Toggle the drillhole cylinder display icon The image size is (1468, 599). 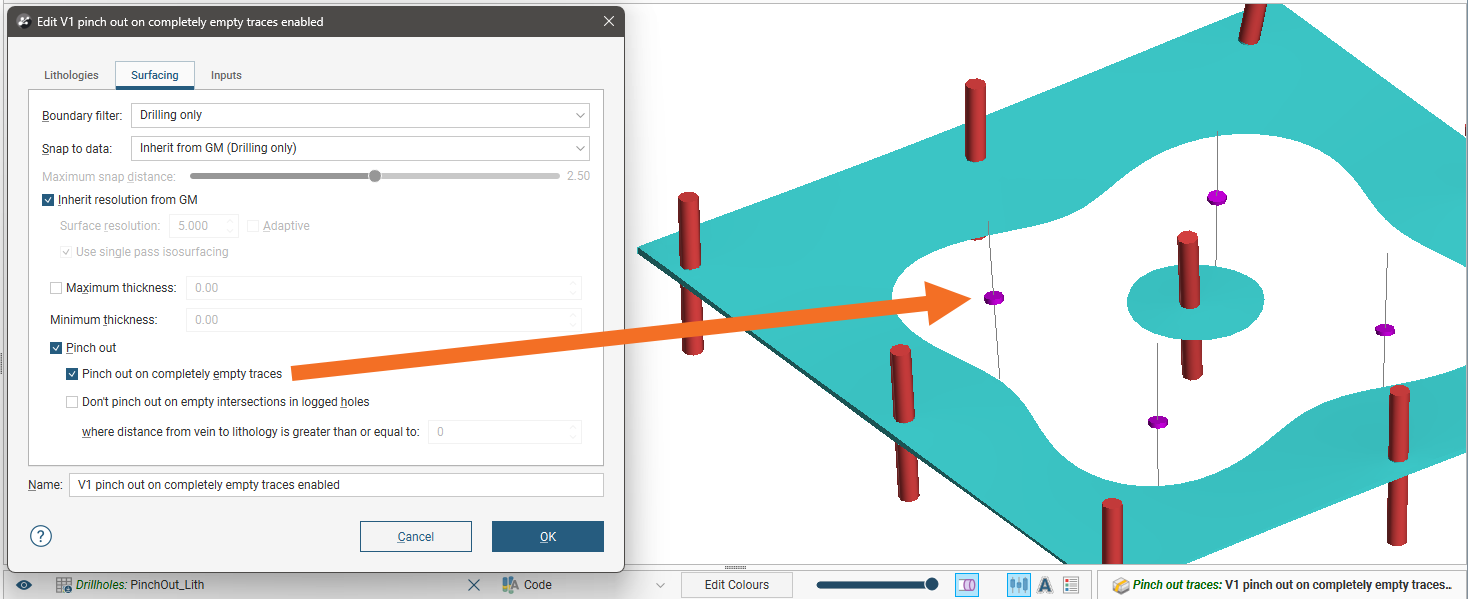coord(966,585)
